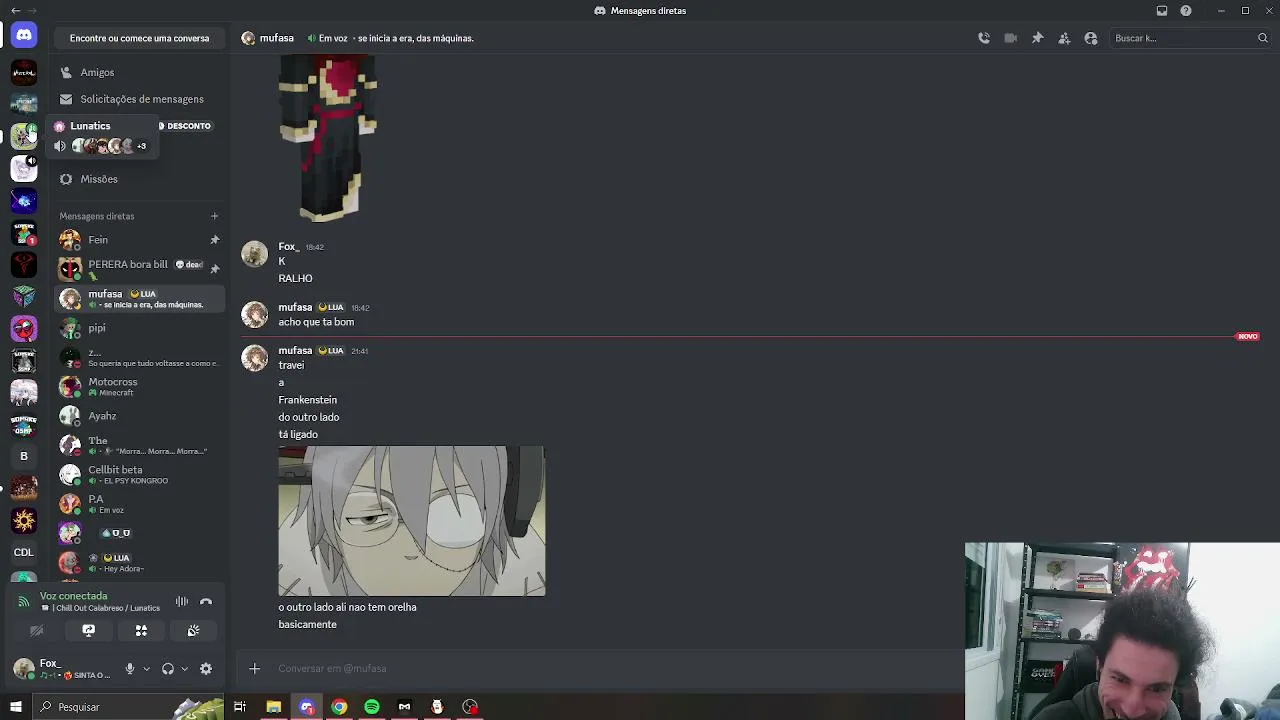Open Spotify from the taskbar
Viewport: 1280px width, 720px height.
tap(372, 707)
